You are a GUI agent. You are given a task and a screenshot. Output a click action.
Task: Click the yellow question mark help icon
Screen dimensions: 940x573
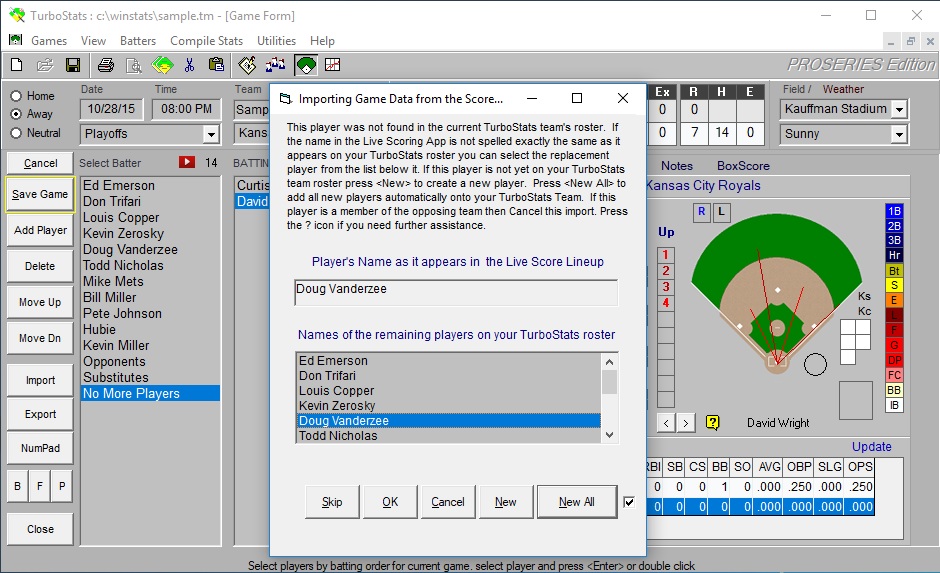pos(712,423)
